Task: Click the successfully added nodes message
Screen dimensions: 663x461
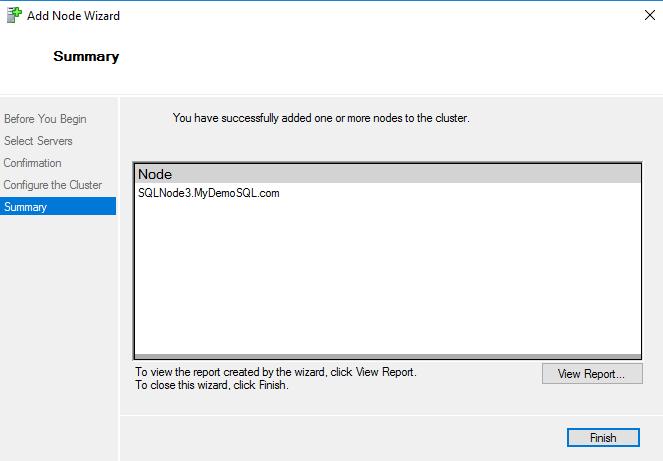Action: tap(321, 118)
